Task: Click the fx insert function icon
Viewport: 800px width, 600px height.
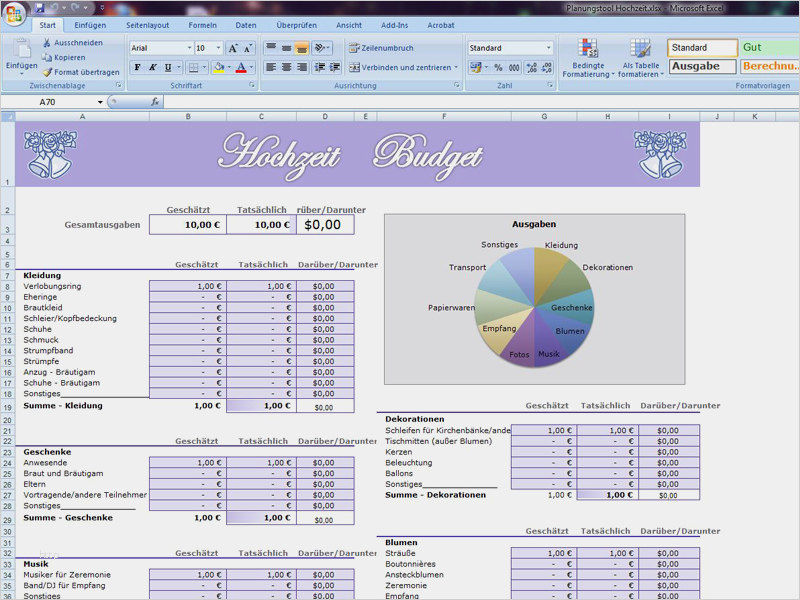Action: 155,102
